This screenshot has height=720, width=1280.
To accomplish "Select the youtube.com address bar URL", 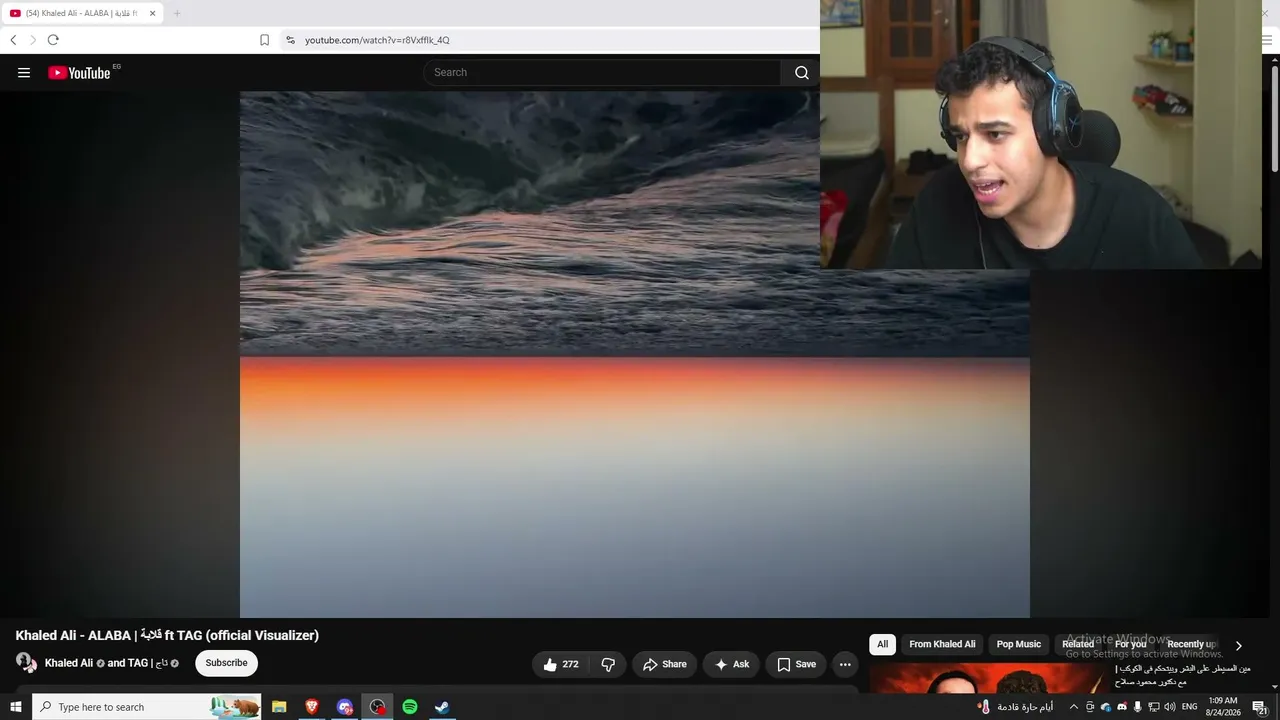I will 377,40.
